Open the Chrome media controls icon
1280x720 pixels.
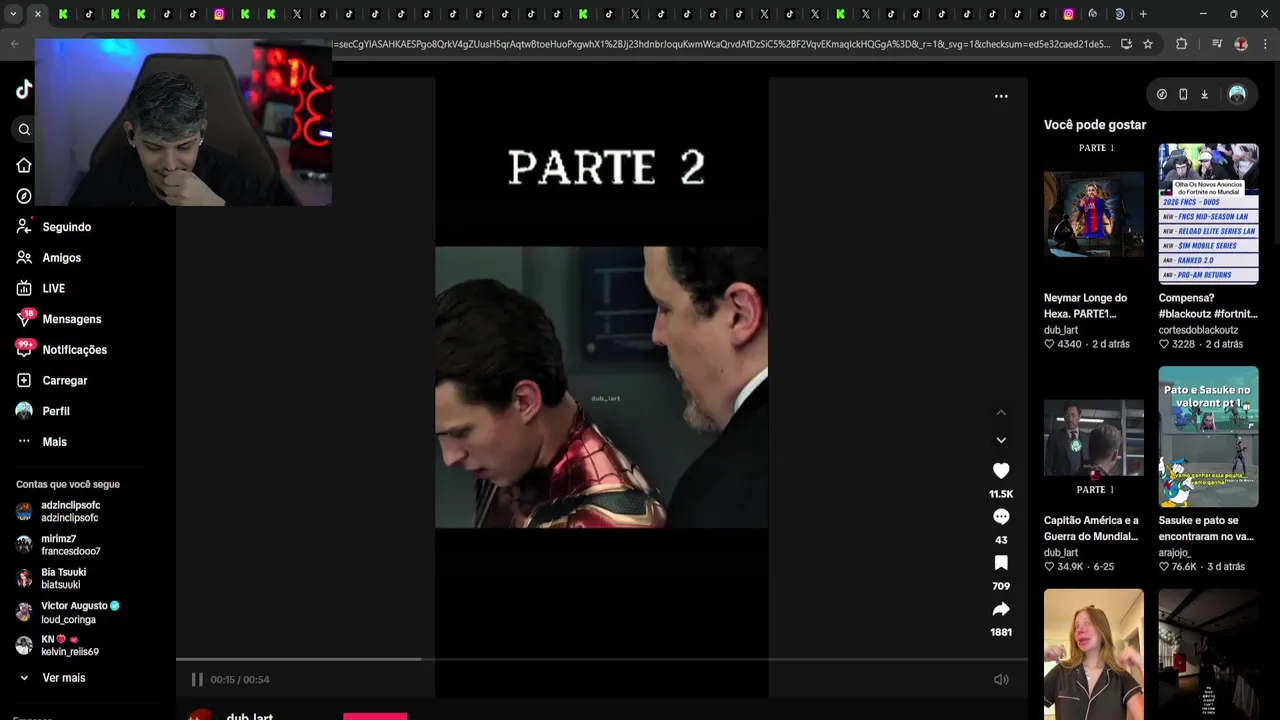pyautogui.click(x=1217, y=44)
